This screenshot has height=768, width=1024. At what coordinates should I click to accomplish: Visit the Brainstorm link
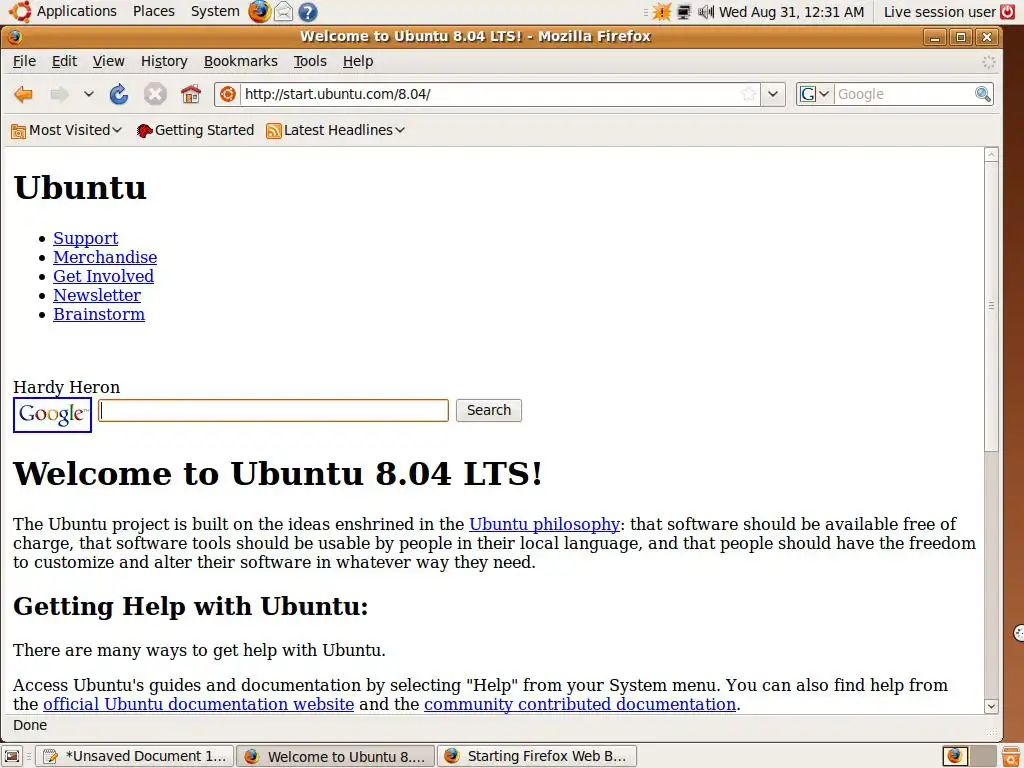(99, 314)
